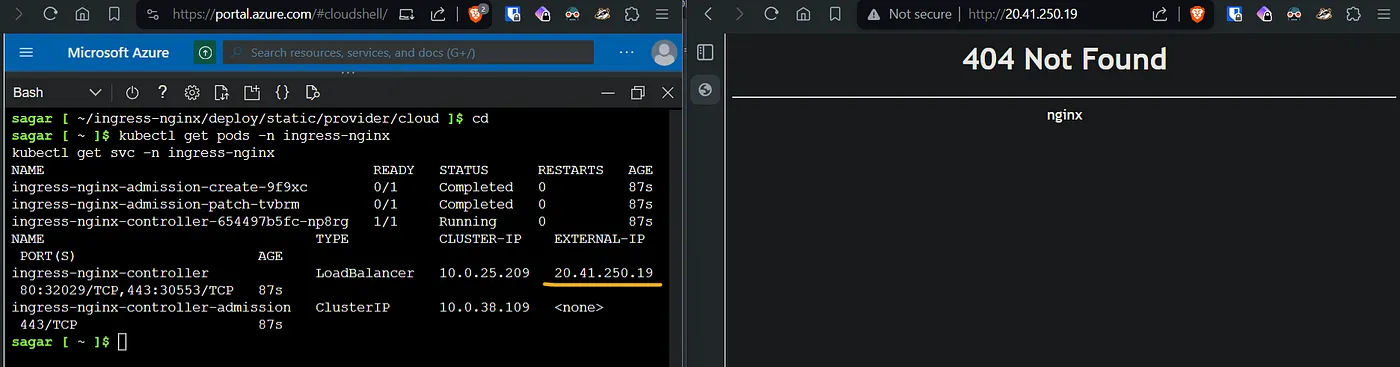Close the Cloud Shell pane
This screenshot has width=1400, height=367.
click(667, 92)
